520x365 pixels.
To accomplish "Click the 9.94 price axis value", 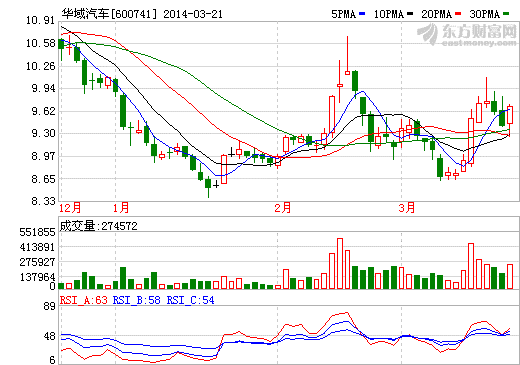I will click(x=43, y=88).
